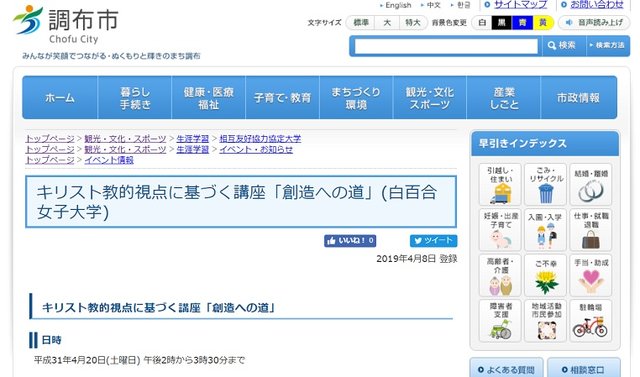640x377 pixels.
Task: Click the Facebook いいね! button
Action: click(x=350, y=241)
